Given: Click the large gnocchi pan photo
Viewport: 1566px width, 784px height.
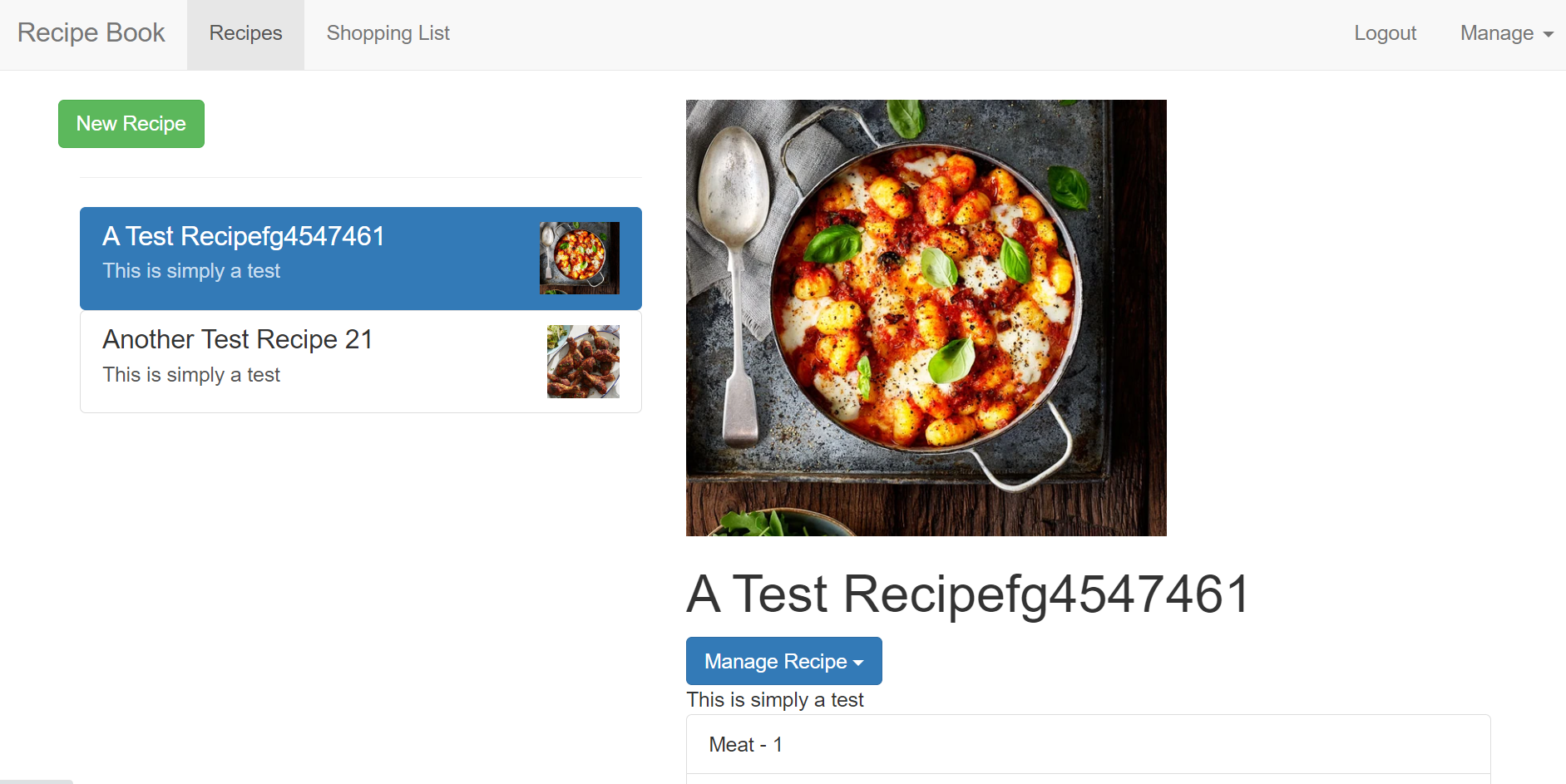Looking at the screenshot, I should point(926,318).
